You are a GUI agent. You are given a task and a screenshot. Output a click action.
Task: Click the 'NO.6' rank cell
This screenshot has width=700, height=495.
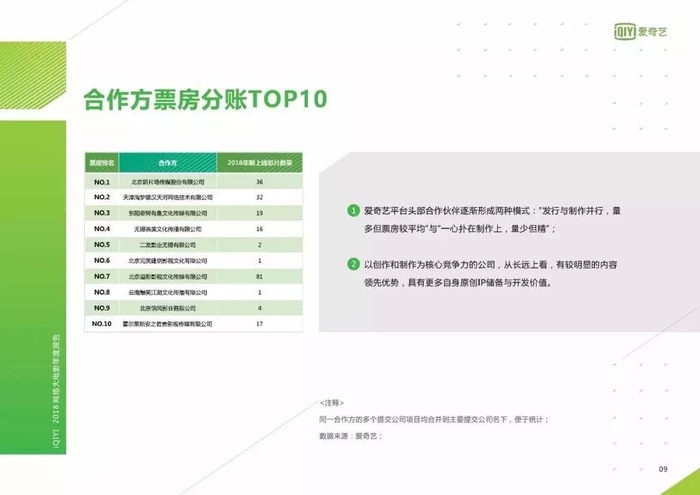tap(102, 260)
